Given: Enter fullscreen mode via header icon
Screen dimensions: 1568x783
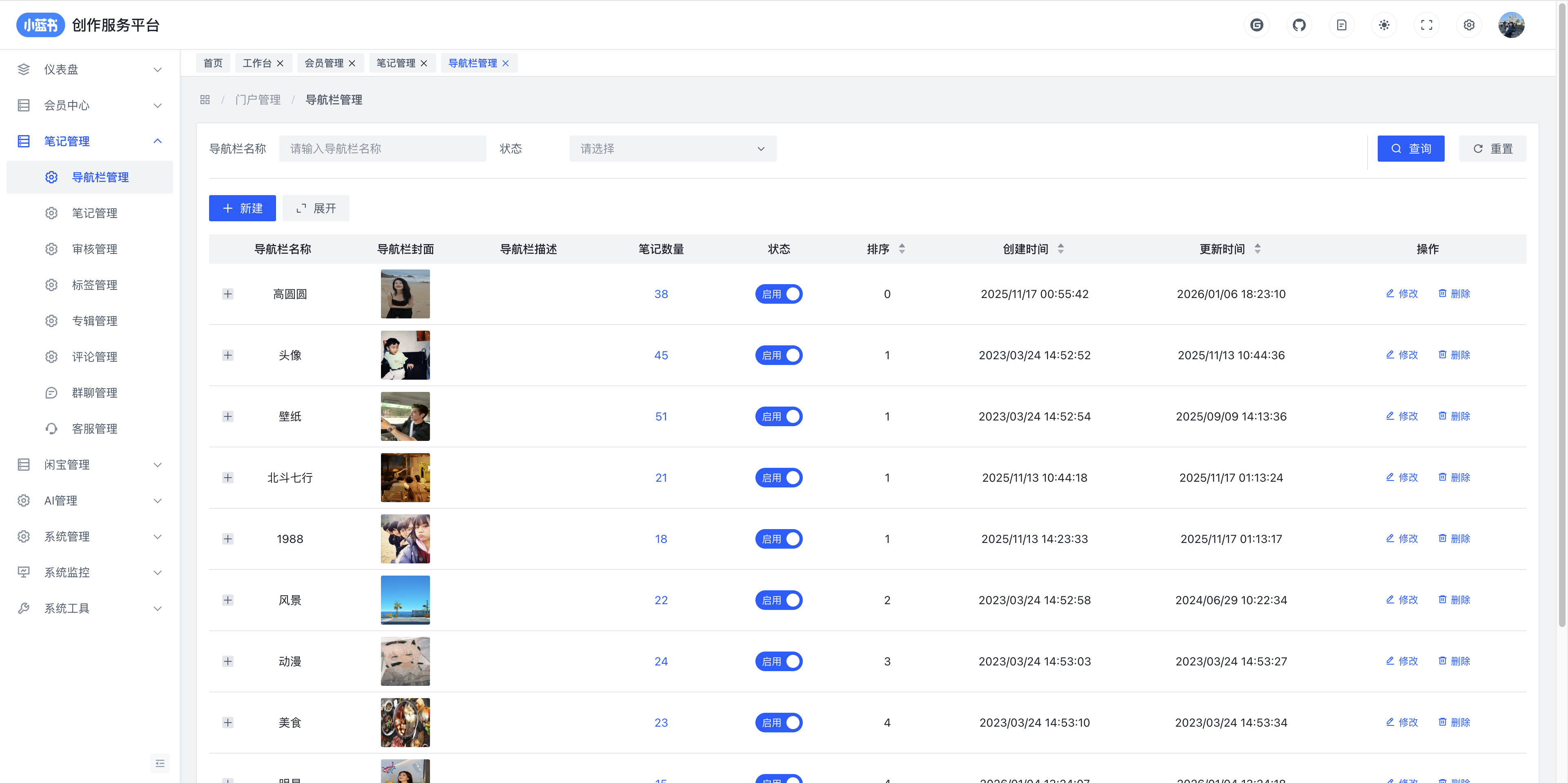Looking at the screenshot, I should (x=1426, y=25).
